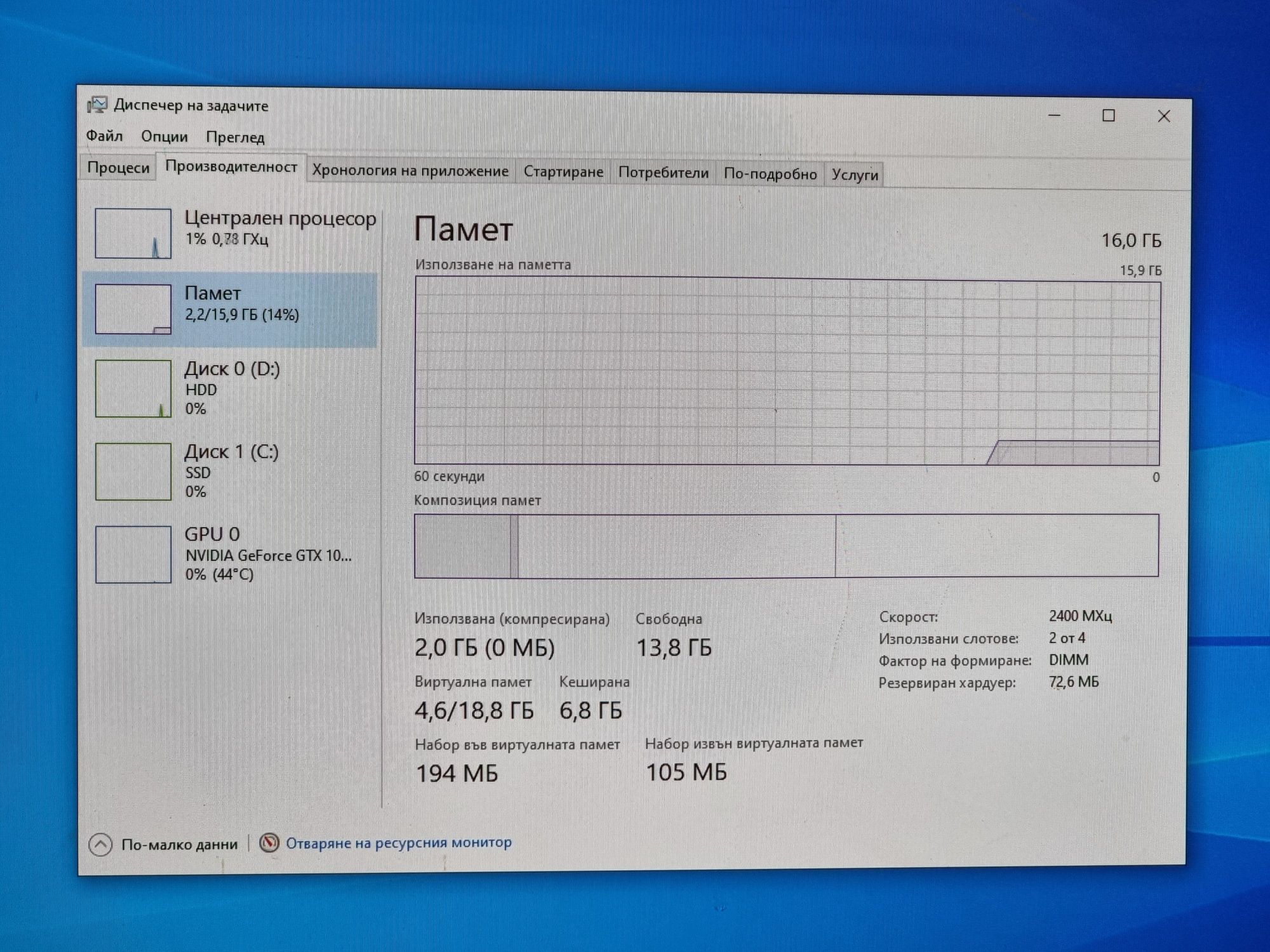Open the Преглед menu

235,137
